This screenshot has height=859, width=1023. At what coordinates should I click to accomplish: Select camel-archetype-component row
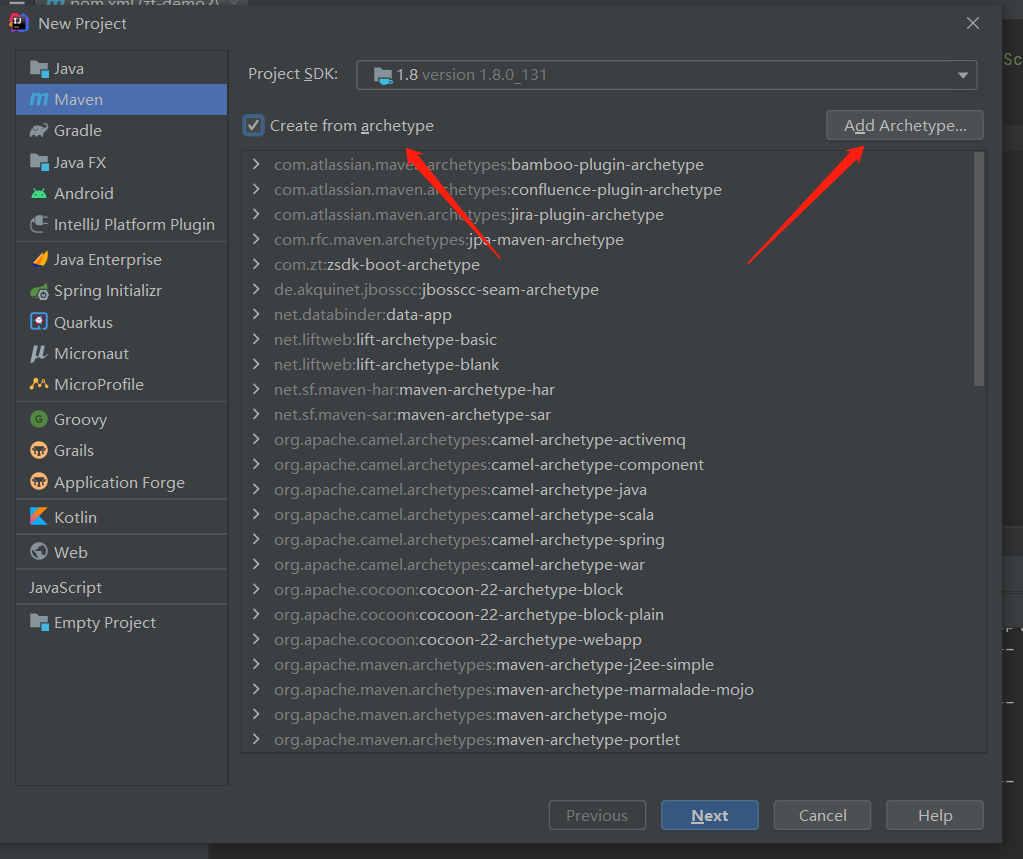(607, 464)
